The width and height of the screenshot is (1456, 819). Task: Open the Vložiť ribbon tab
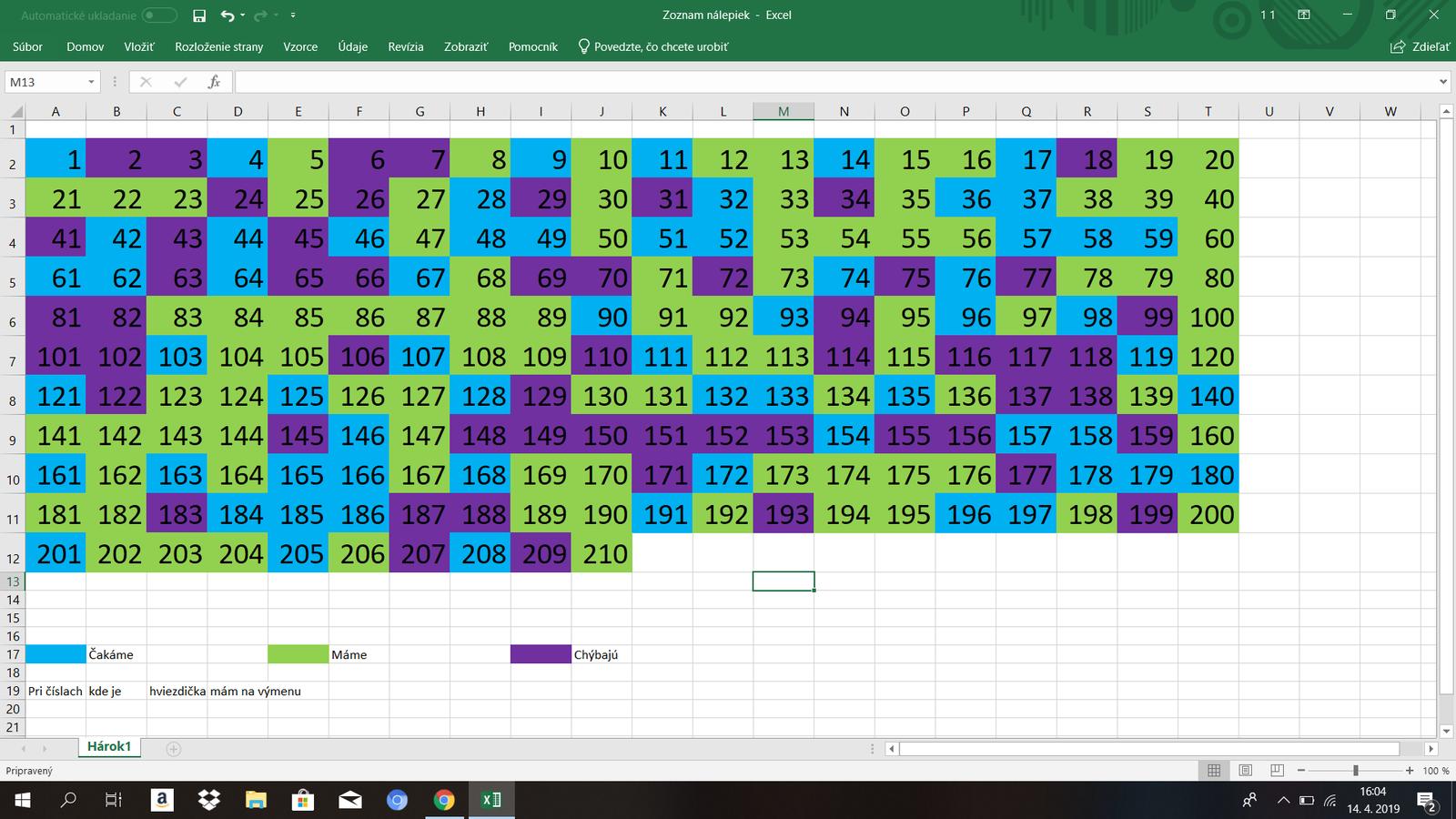(x=139, y=46)
